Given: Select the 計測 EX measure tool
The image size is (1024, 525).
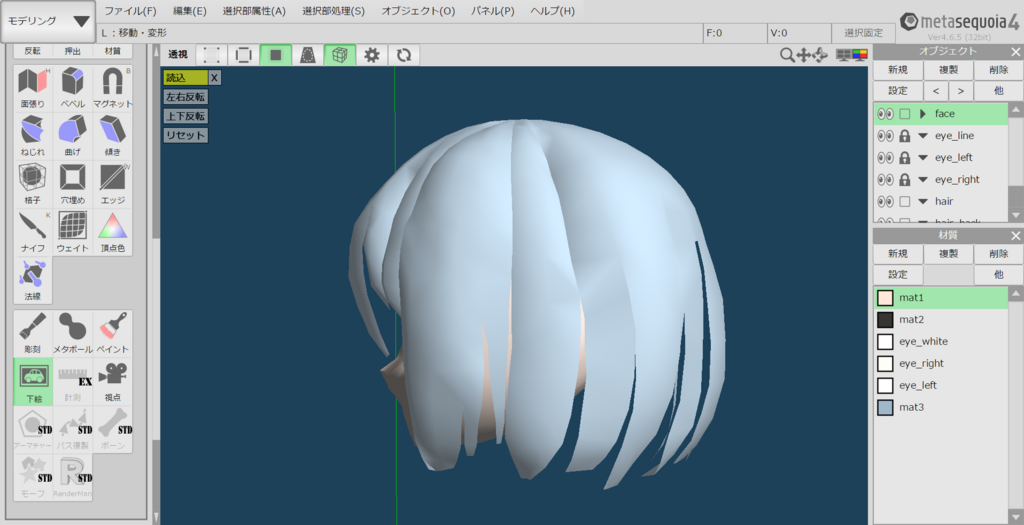Looking at the screenshot, I should pyautogui.click(x=72, y=381).
